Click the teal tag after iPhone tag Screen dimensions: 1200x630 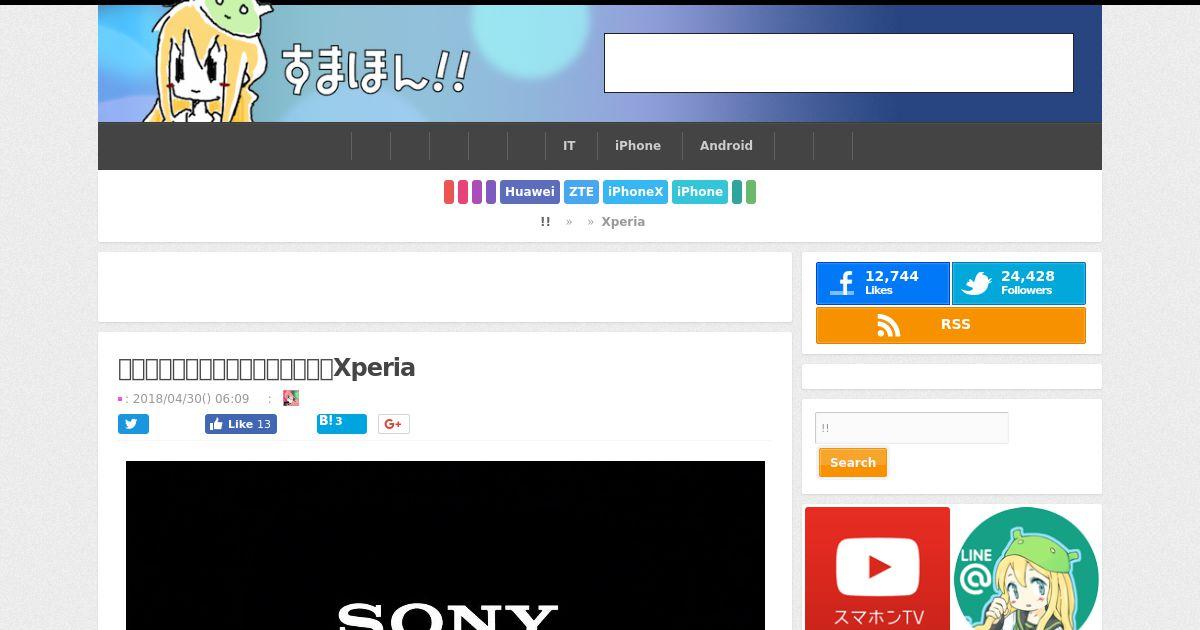737,192
